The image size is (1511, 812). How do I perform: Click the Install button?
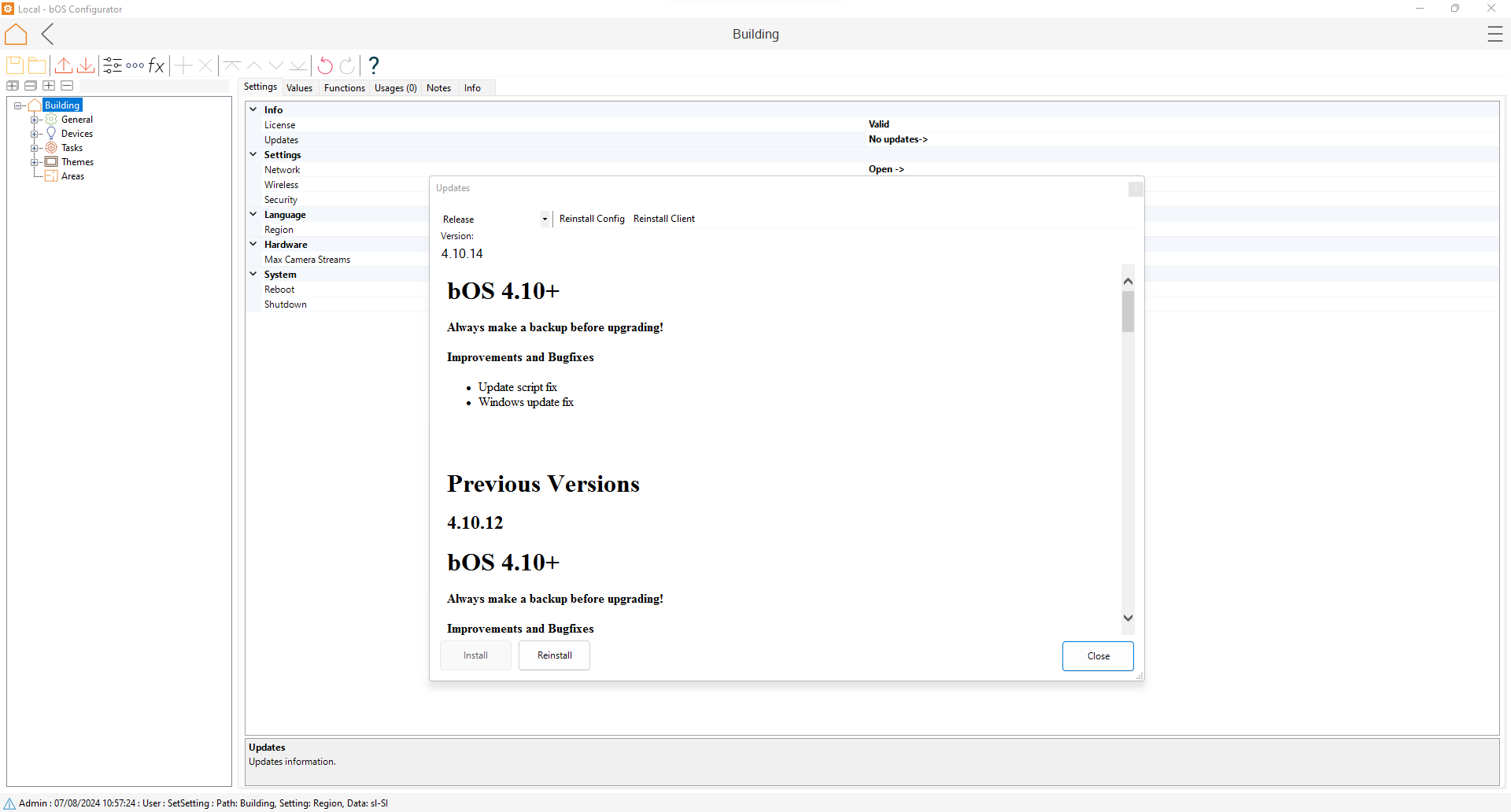[x=475, y=655]
